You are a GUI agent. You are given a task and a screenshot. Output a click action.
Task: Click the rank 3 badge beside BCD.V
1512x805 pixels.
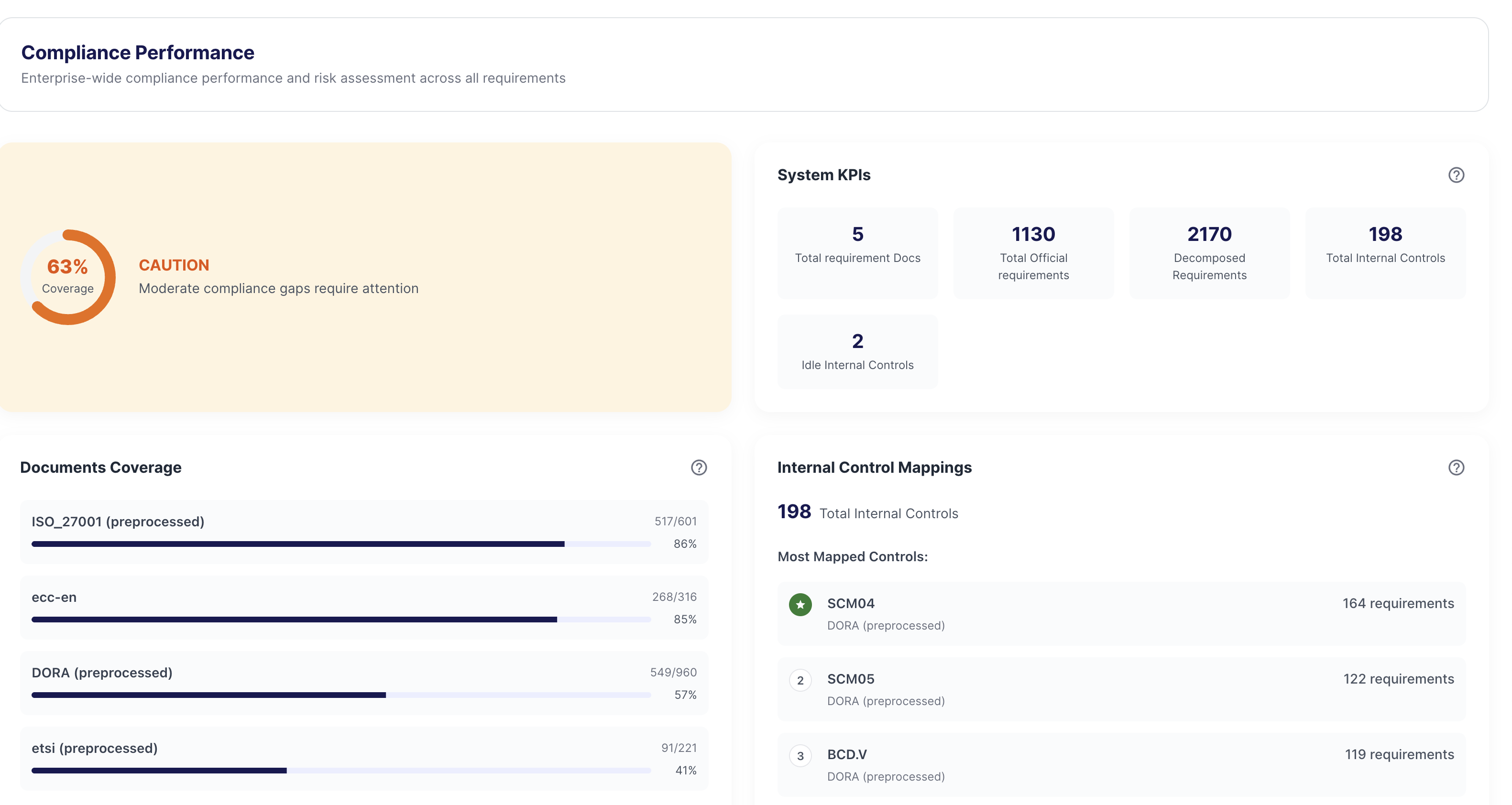(x=800, y=756)
